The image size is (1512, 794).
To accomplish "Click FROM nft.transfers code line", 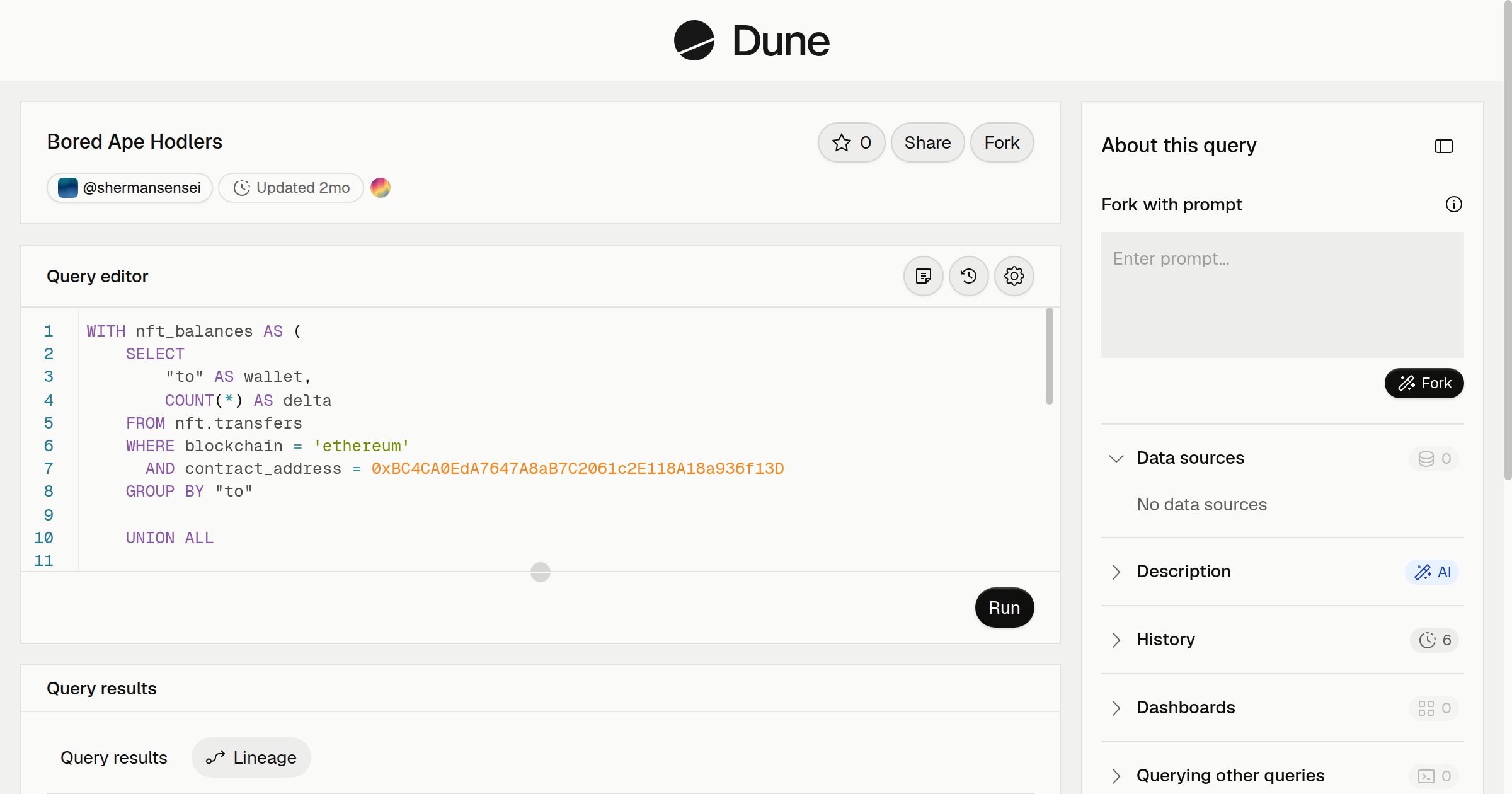I will click(x=214, y=423).
